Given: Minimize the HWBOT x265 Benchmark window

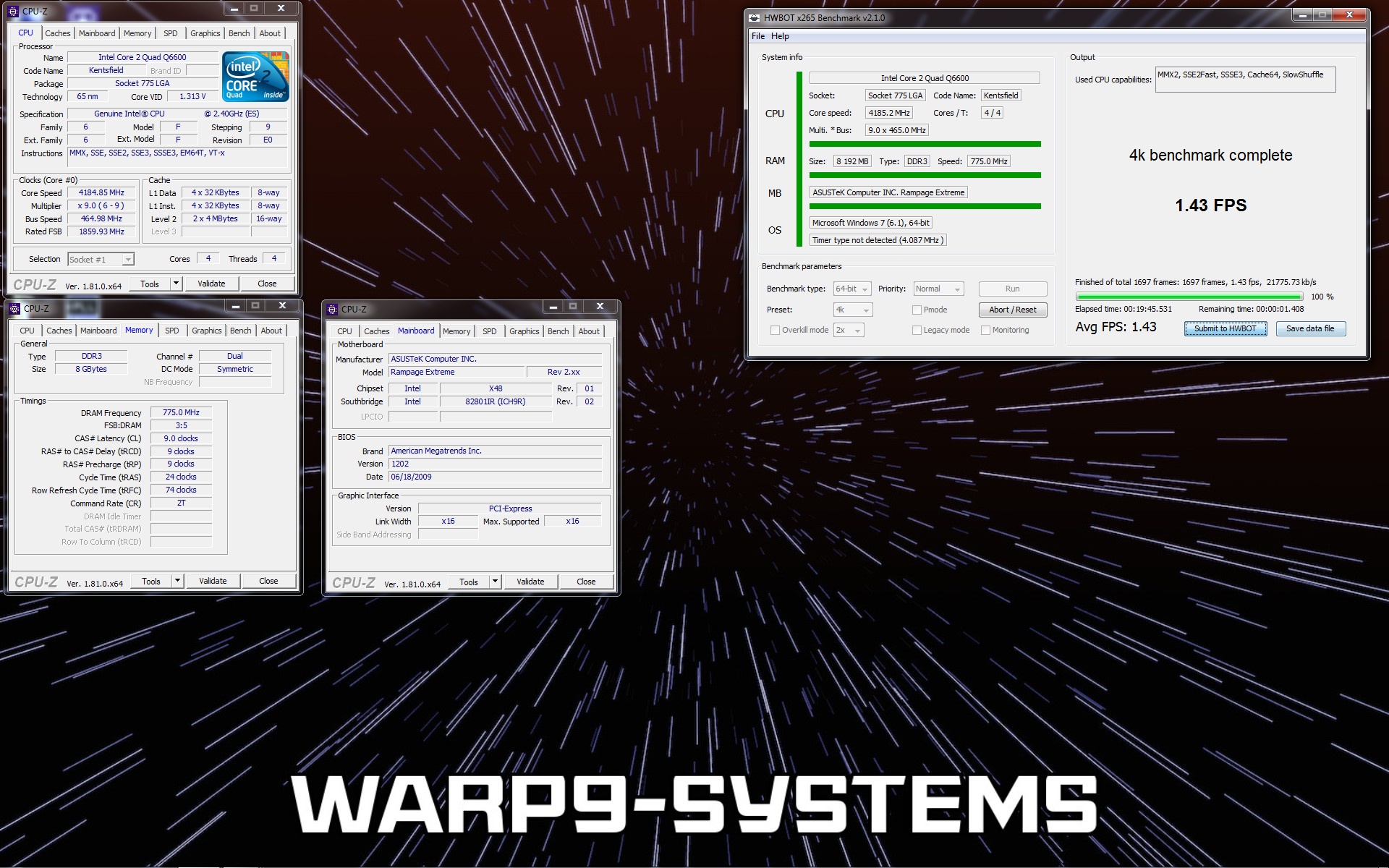Looking at the screenshot, I should pyautogui.click(x=1301, y=15).
